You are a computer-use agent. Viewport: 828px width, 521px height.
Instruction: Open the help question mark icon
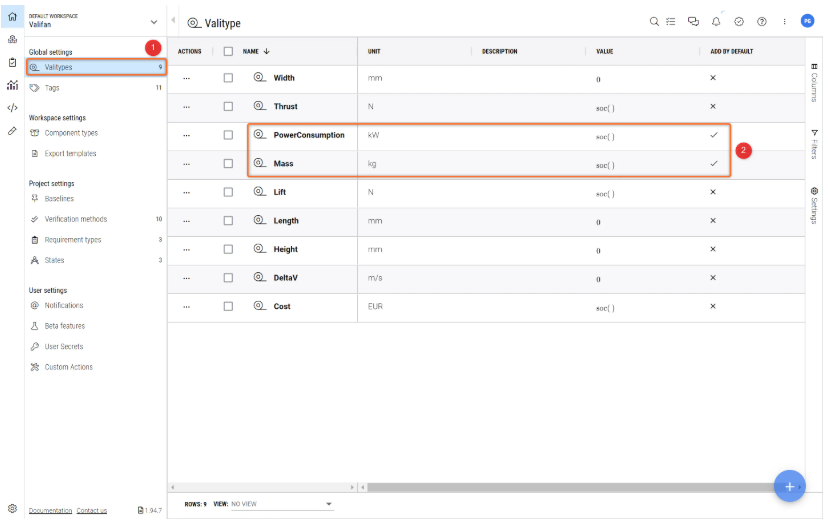(x=761, y=22)
